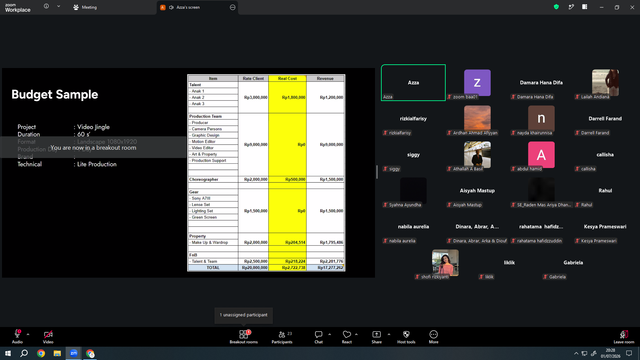Select Damara Hana Difa's participant tile
The image size is (640, 360).
(541, 82)
